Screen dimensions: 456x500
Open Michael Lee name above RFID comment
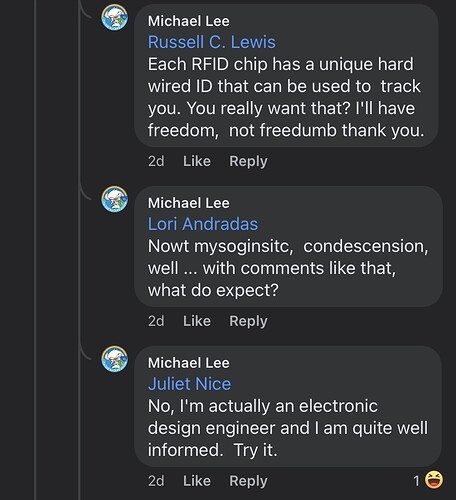coord(189,21)
